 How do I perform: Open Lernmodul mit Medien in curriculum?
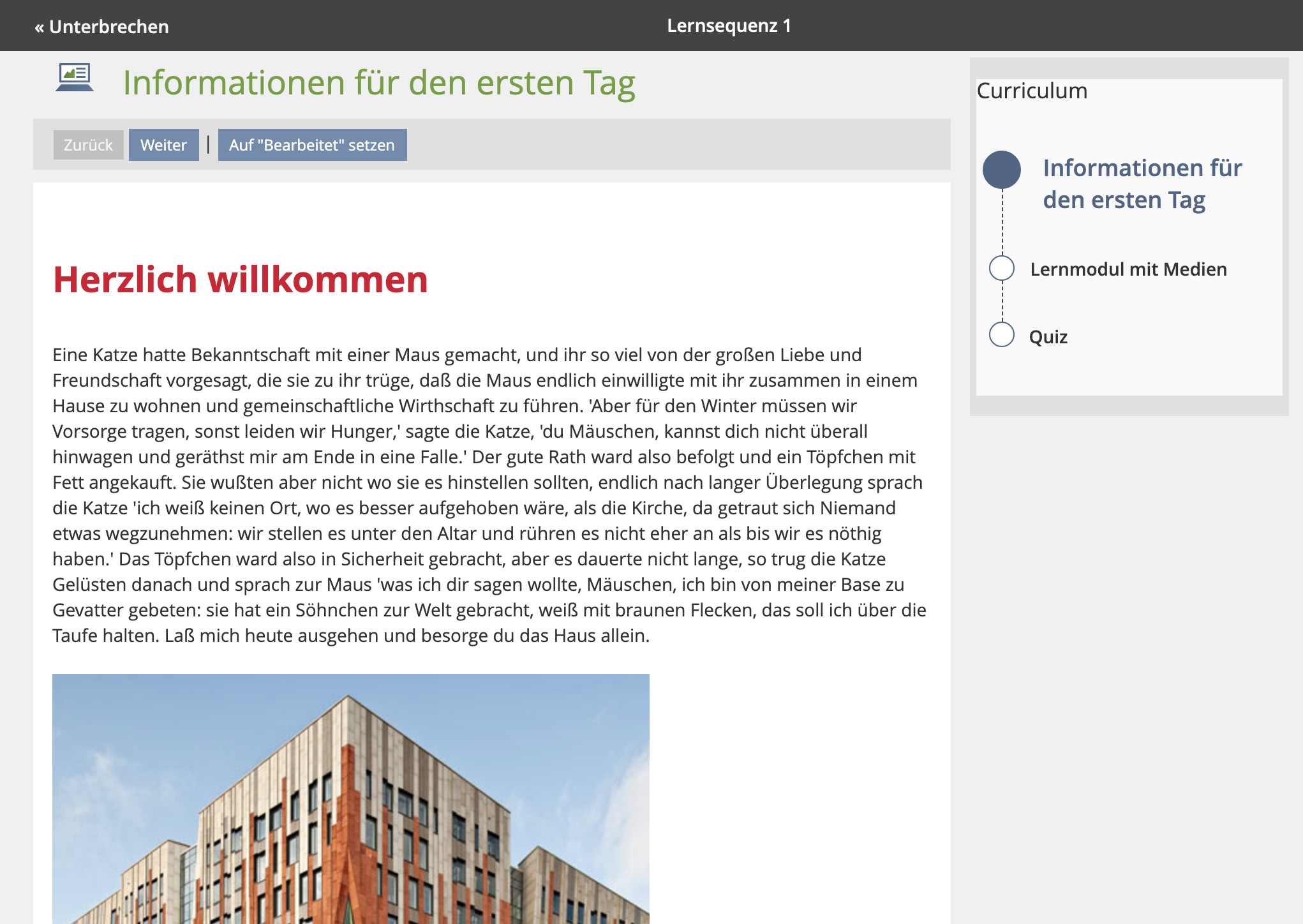click(1128, 269)
